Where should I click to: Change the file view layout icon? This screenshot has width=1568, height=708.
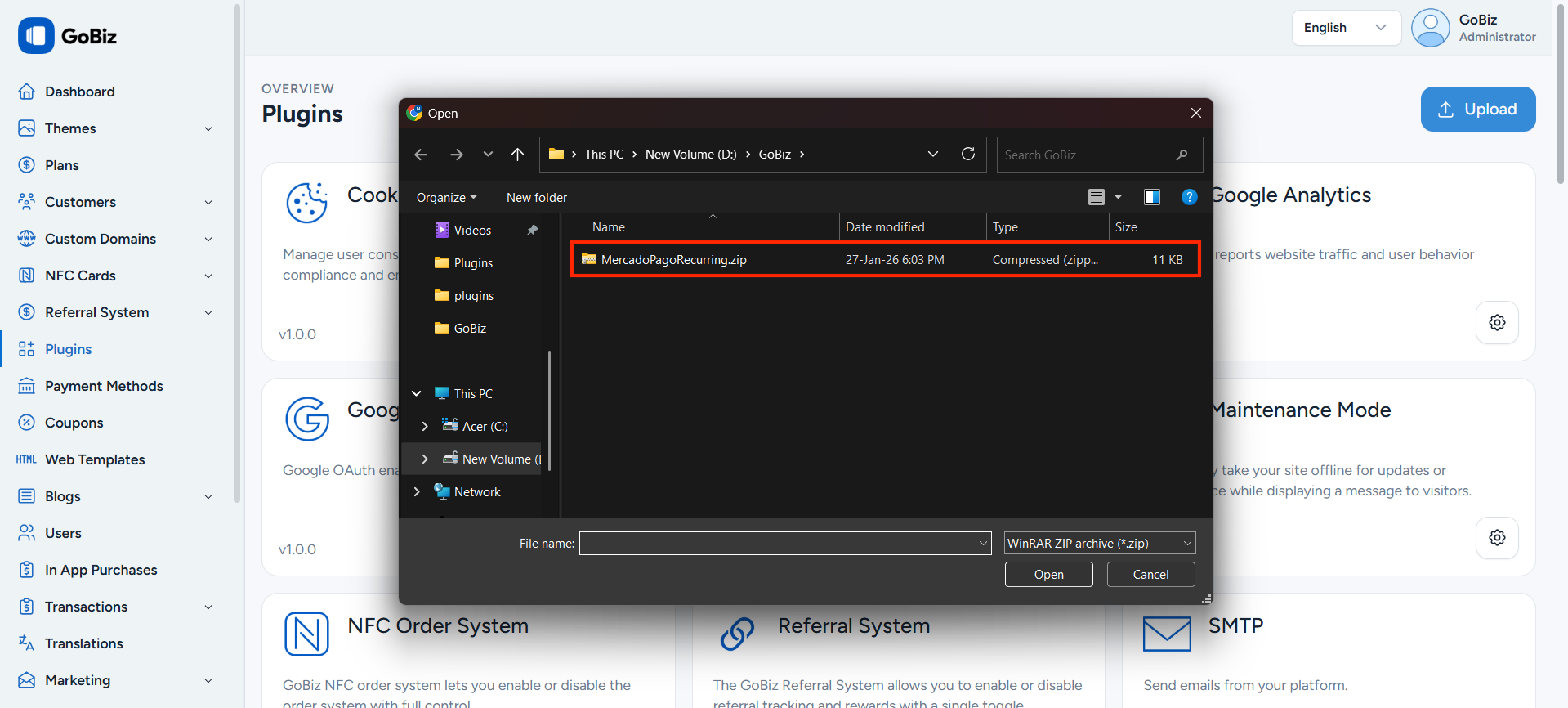[x=1097, y=197]
